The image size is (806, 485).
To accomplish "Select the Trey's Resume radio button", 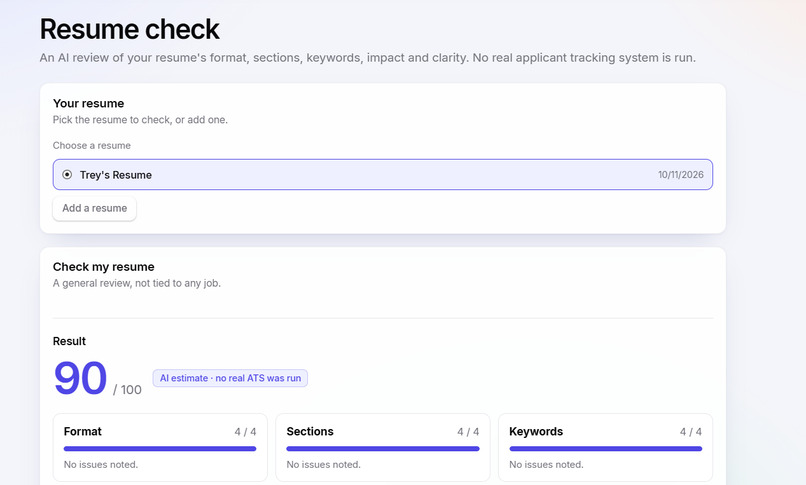I will [67, 175].
